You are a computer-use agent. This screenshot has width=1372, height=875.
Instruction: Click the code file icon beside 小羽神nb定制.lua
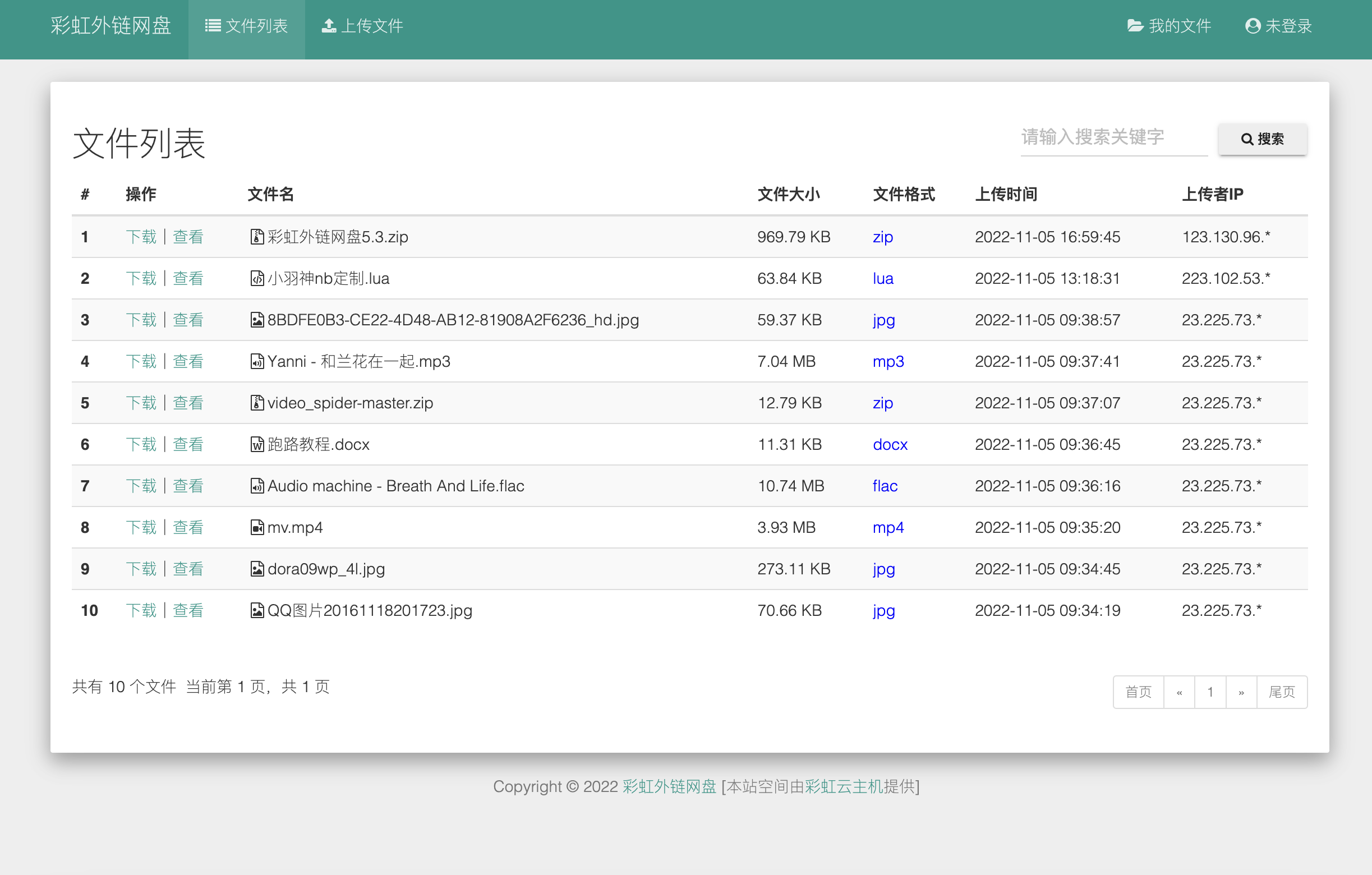click(257, 278)
